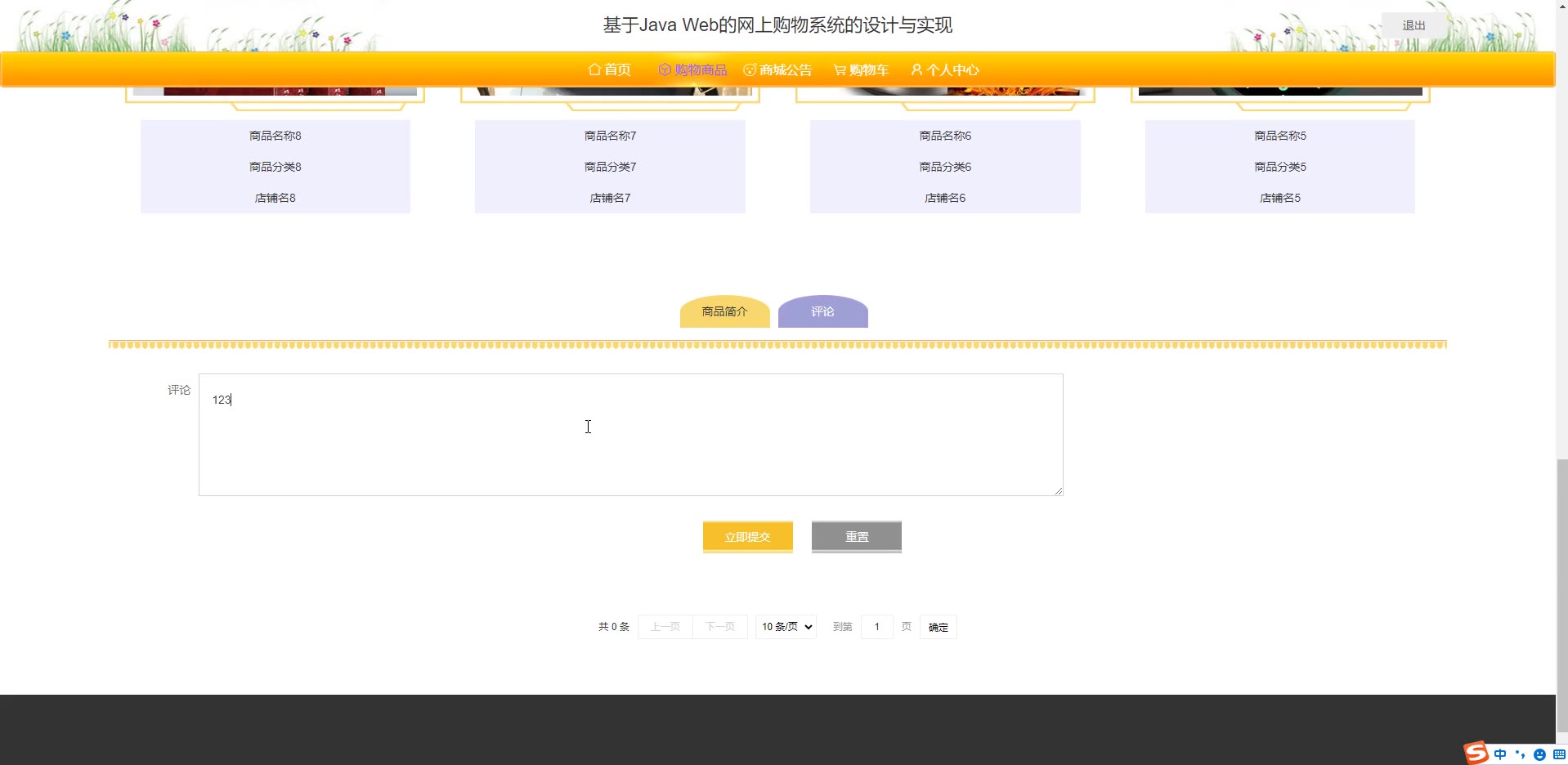Toggle the 中 Chinese input mode icon
Image resolution: width=1568 pixels, height=765 pixels.
pyautogui.click(x=1500, y=754)
